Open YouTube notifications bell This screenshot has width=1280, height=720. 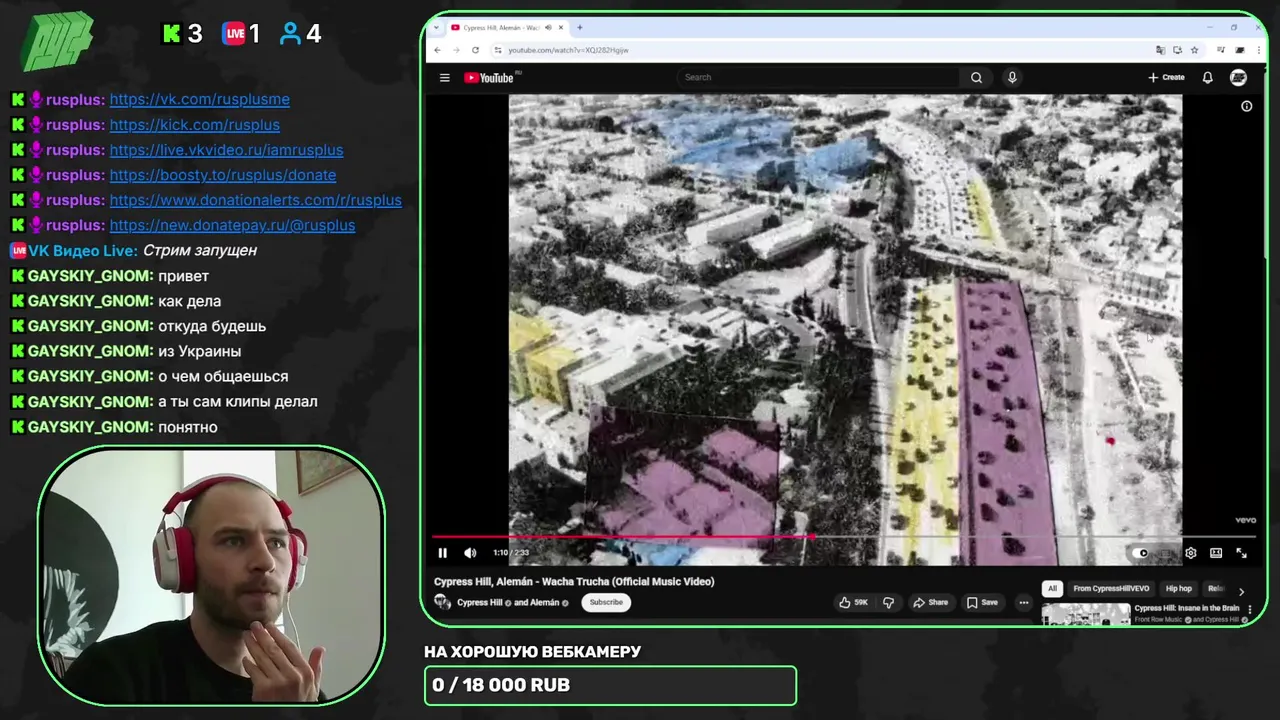click(x=1207, y=77)
